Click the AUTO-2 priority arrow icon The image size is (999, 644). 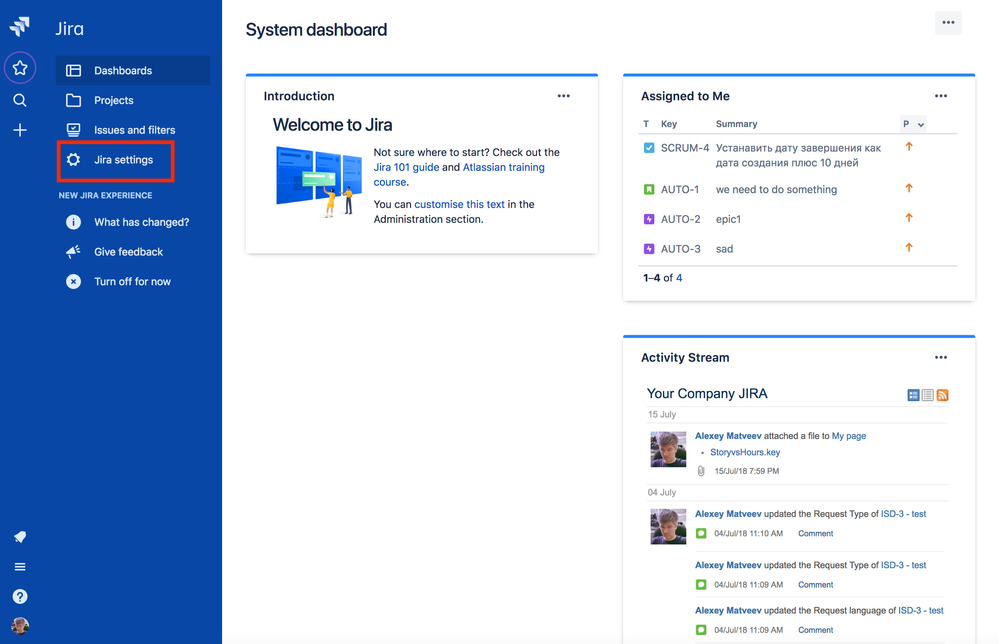(909, 218)
